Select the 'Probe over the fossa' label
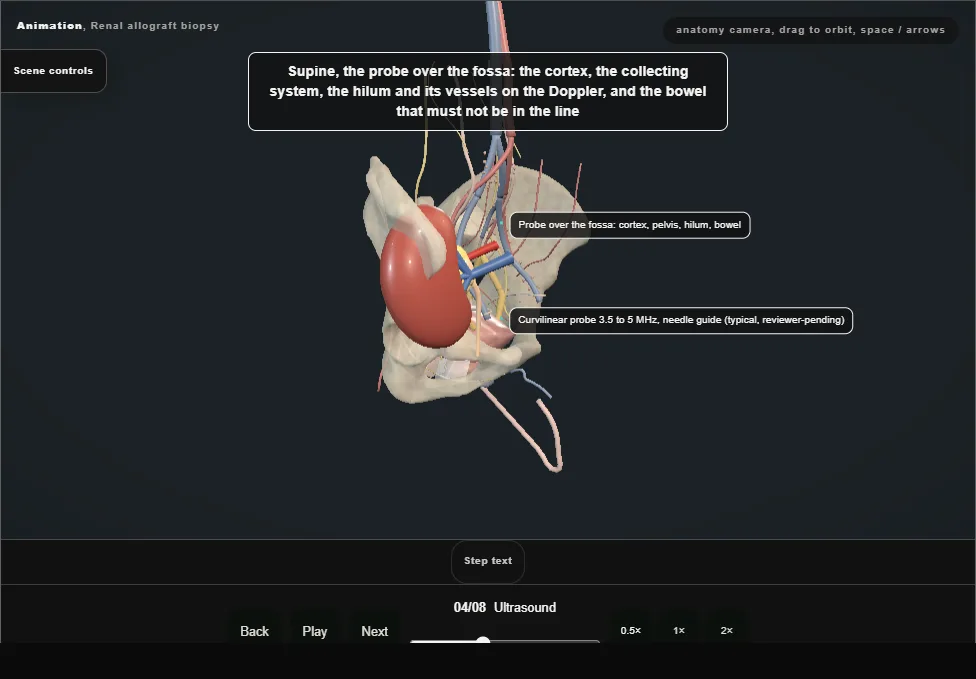The image size is (976, 679). point(630,225)
